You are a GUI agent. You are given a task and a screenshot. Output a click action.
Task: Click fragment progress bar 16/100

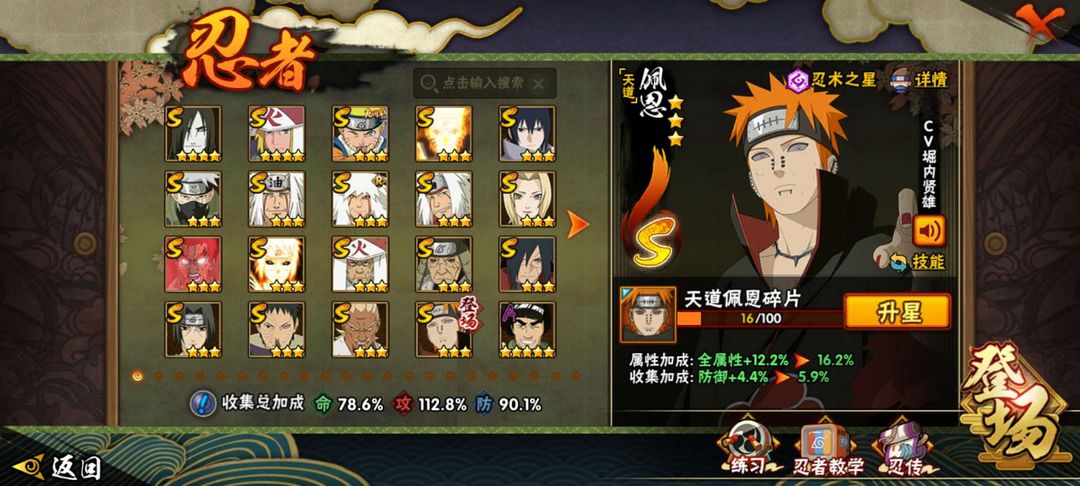(760, 318)
